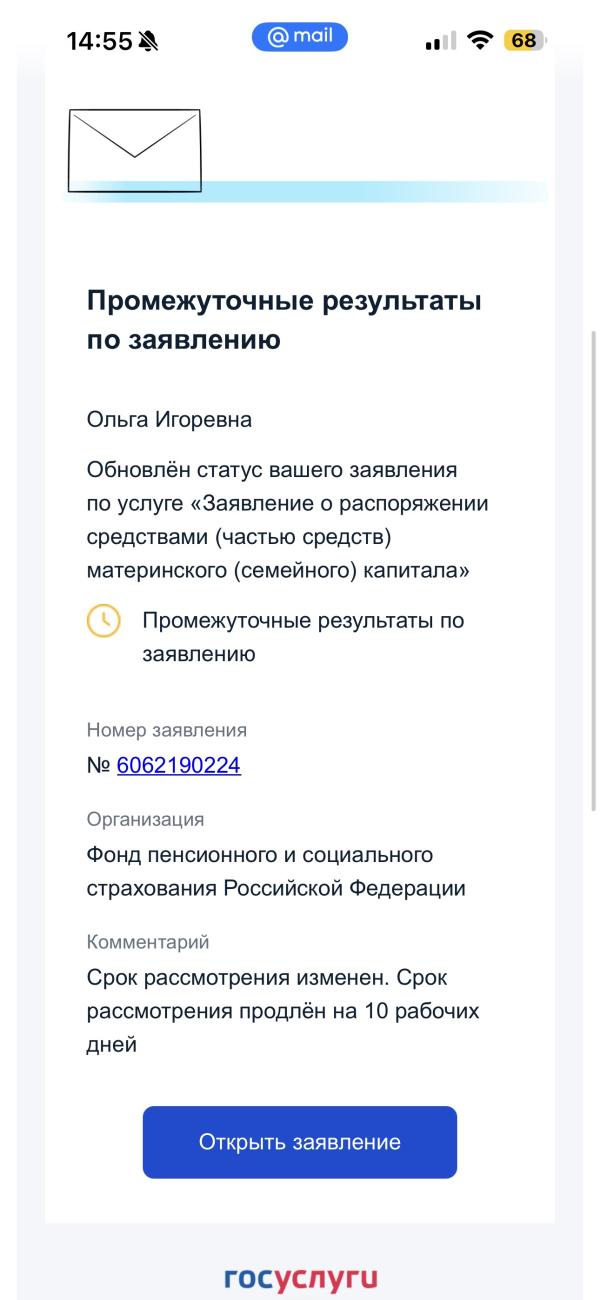The image size is (600, 1300).
Task: Tap the 14:55 clock in status bar
Action: click(x=99, y=41)
